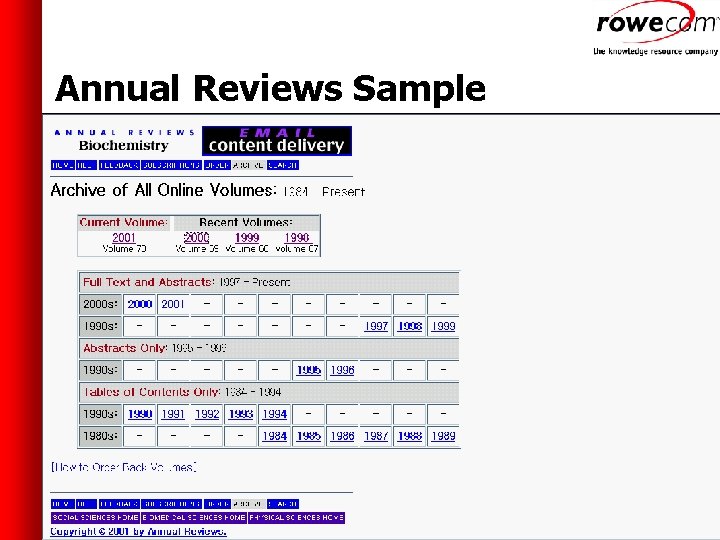Open the 1999 link under Recent Volumes
Screen dimensions: 720x540
247,237
